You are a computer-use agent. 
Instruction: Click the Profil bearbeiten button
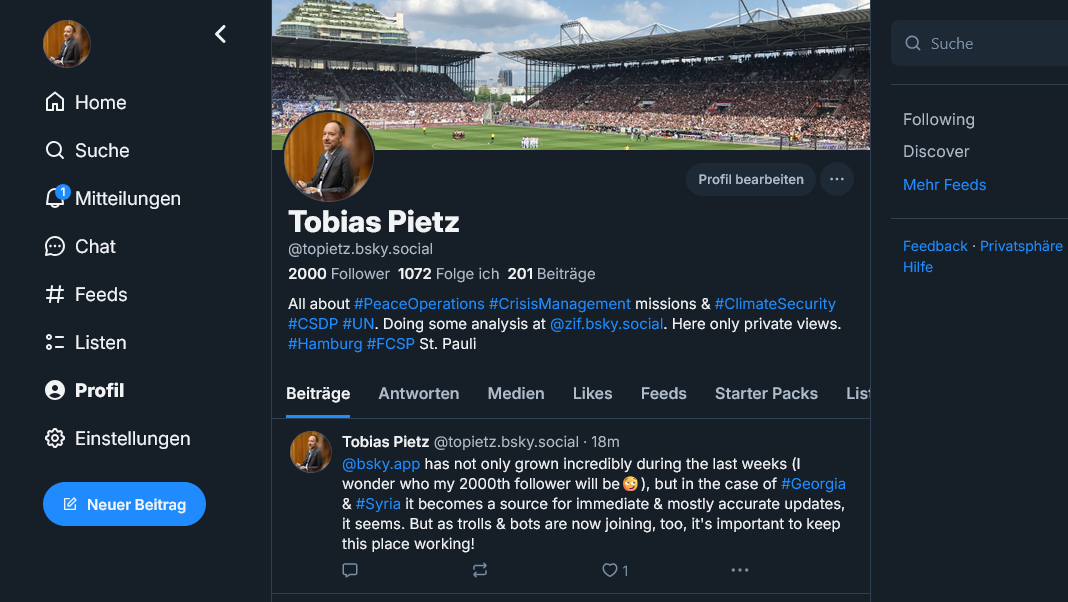click(751, 180)
